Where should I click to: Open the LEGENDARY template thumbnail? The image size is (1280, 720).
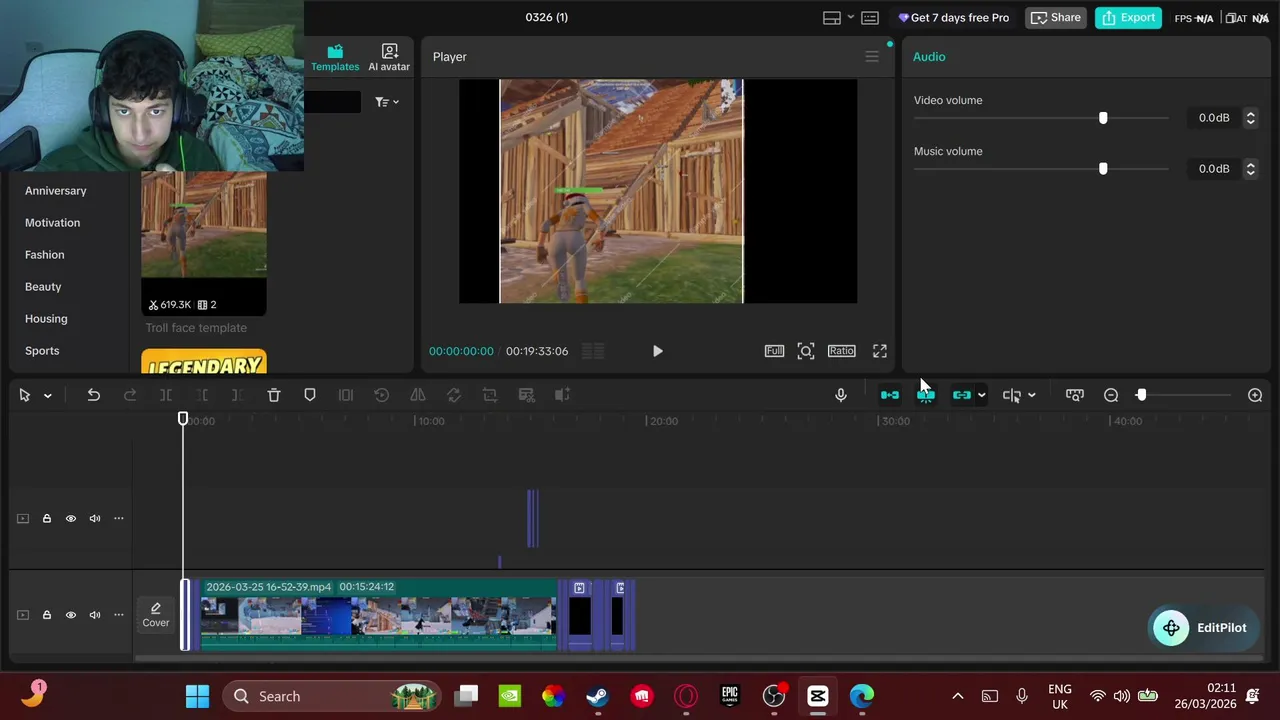pos(204,361)
